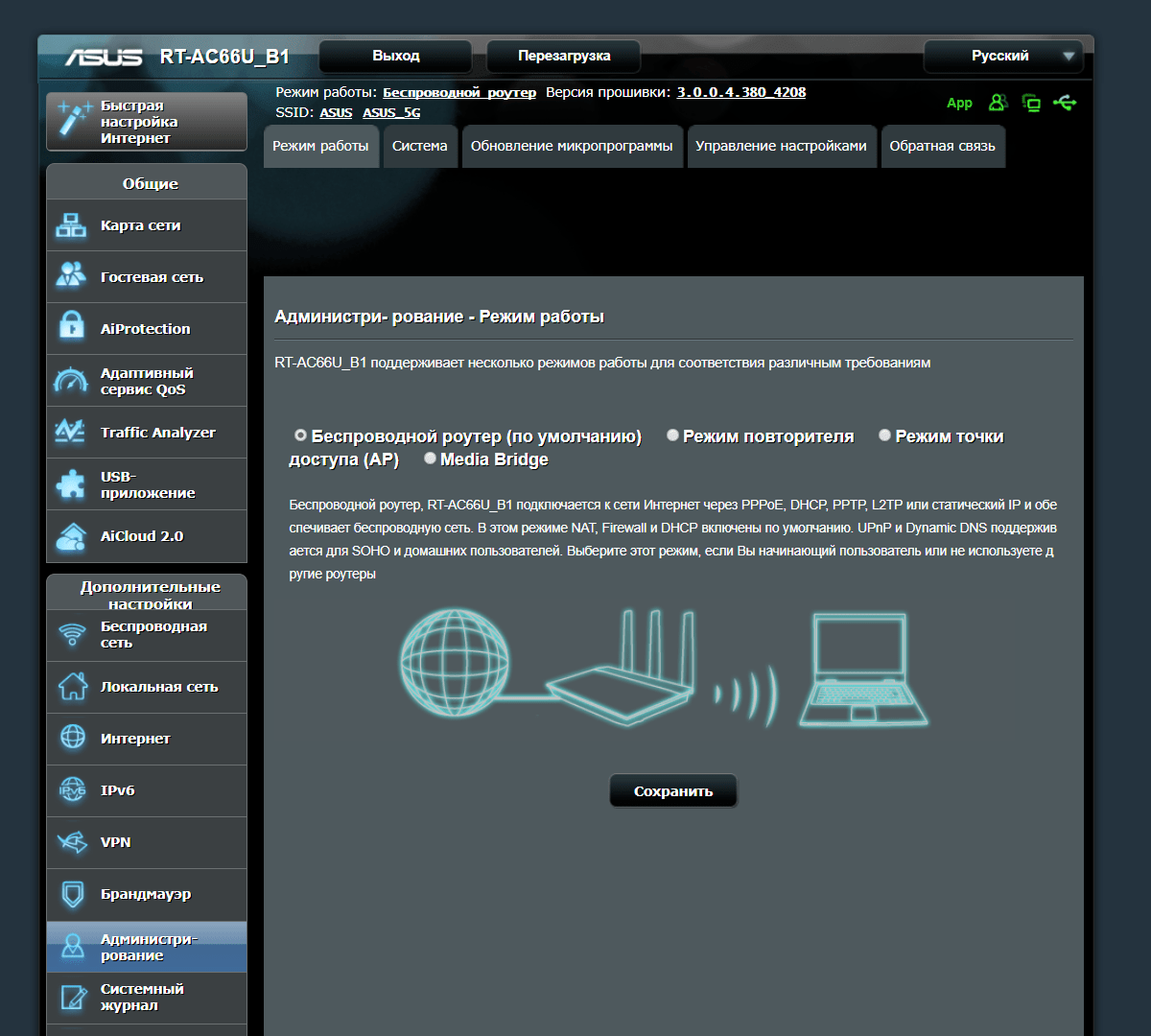Select Режим точки доступа (AP) radio
Image resolution: width=1151 pixels, height=1036 pixels.
(x=884, y=436)
